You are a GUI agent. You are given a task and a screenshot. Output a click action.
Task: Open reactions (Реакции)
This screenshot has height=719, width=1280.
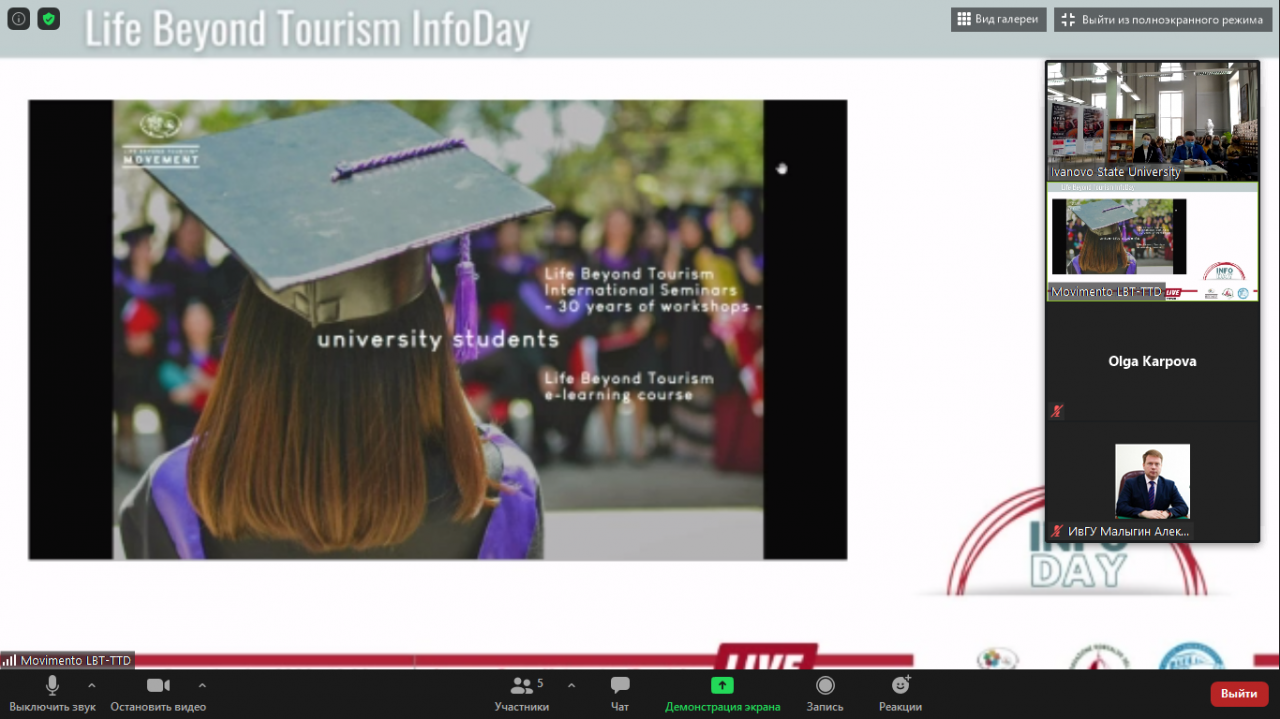[900, 694]
